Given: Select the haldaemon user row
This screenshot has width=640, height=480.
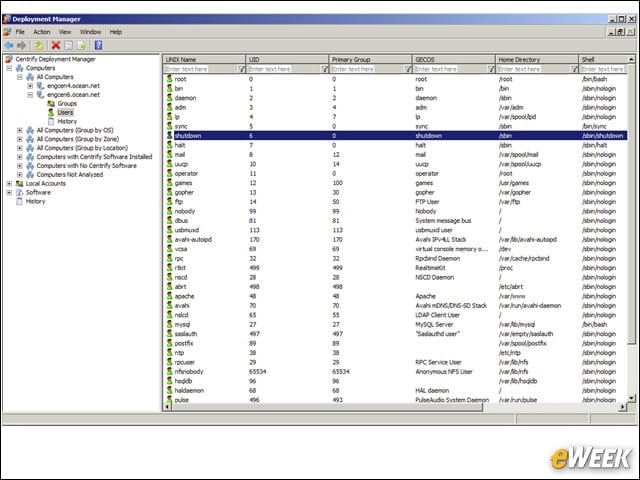Looking at the screenshot, I should (395, 390).
